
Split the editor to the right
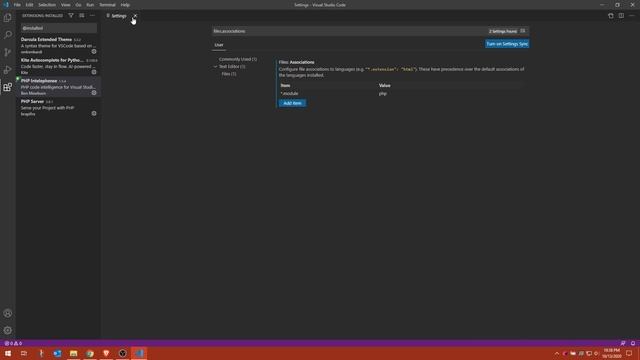point(621,16)
